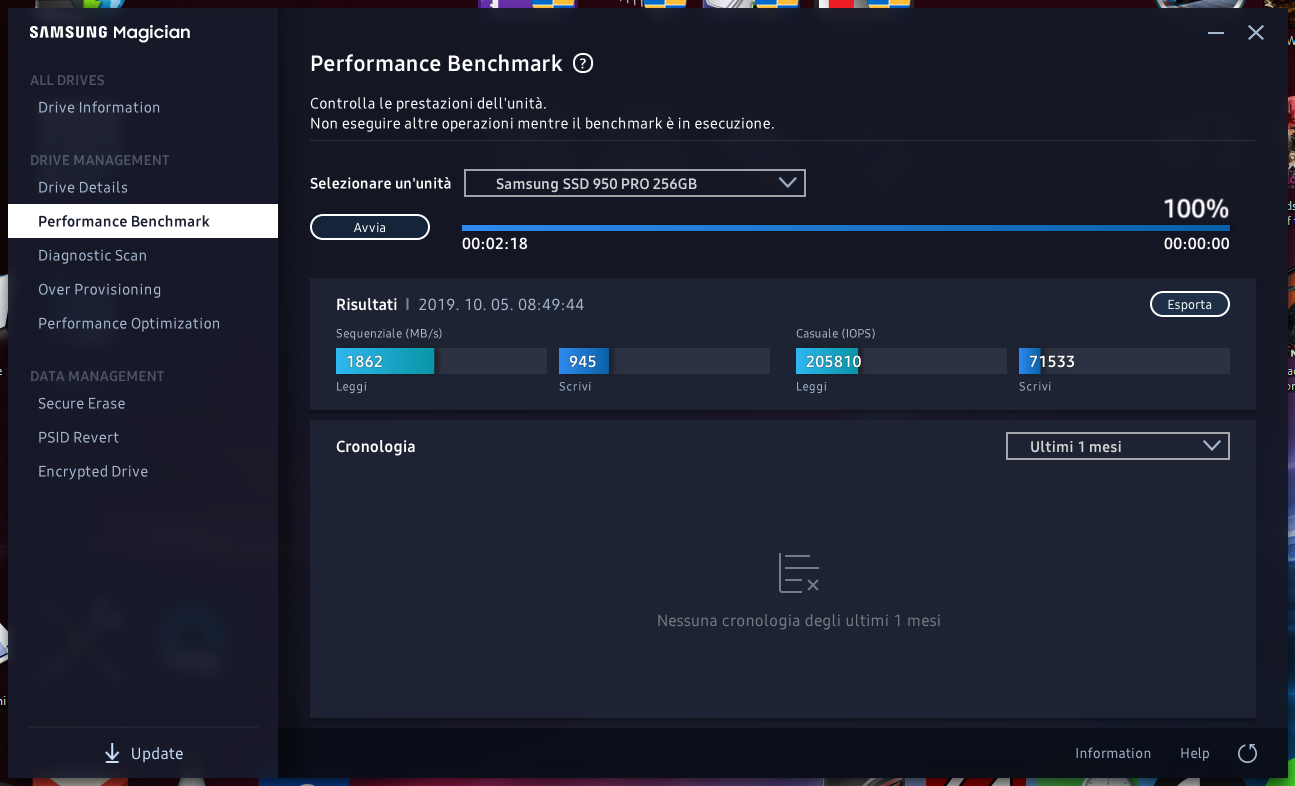
Task: Close the Samsung Magician window
Action: coord(1256,33)
